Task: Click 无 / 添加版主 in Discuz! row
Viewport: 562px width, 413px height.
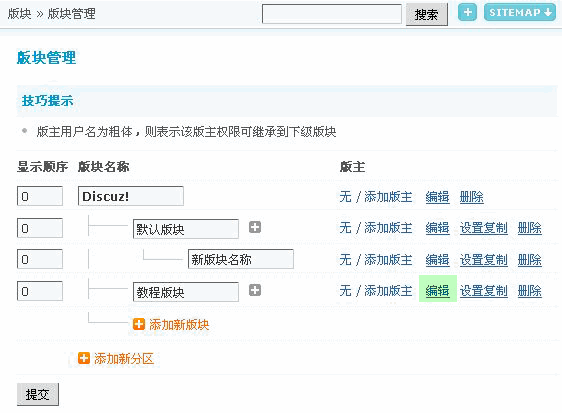Action: pyautogui.click(x=376, y=196)
